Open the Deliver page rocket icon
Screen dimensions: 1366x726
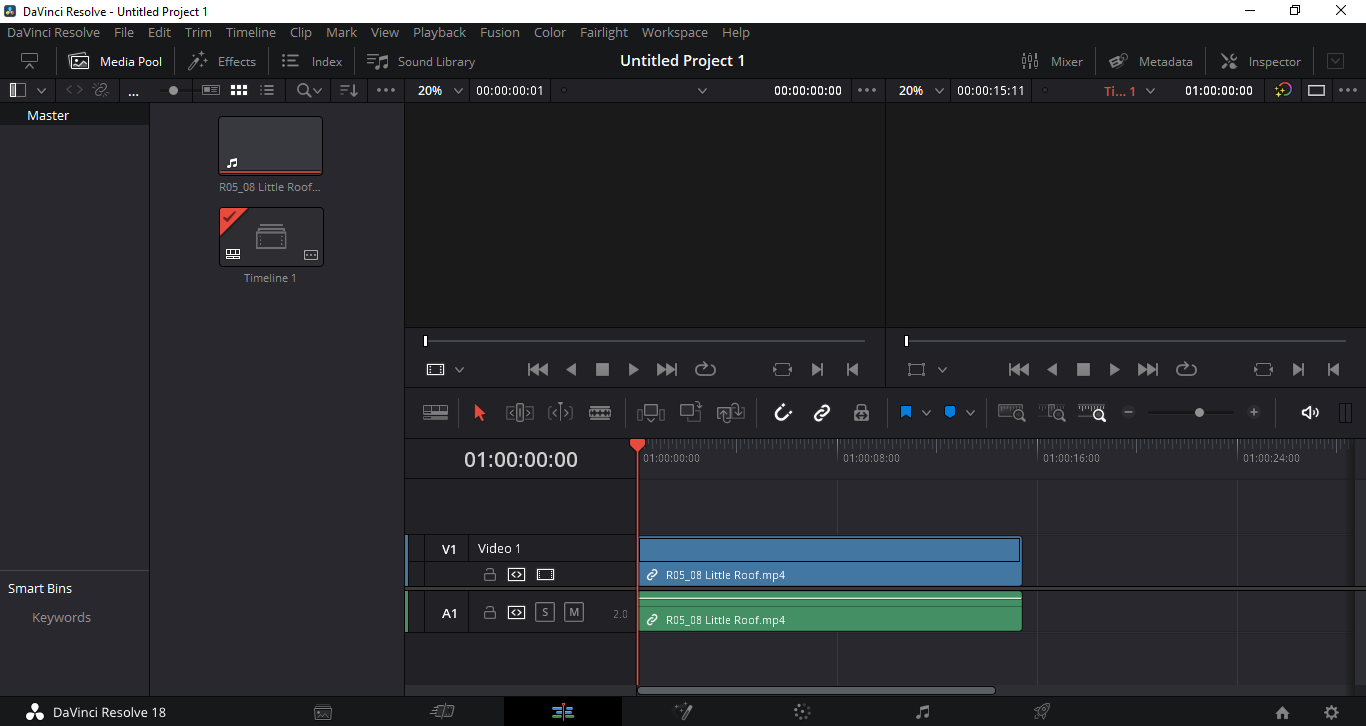pos(1041,712)
